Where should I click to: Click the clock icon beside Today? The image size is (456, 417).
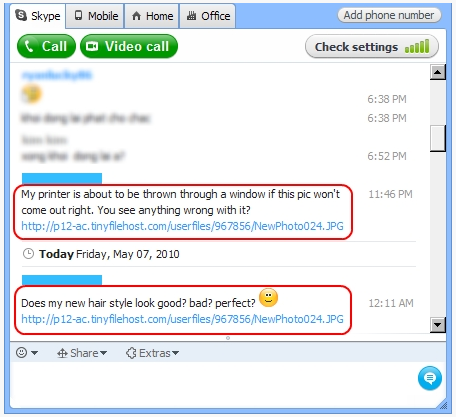(28, 254)
